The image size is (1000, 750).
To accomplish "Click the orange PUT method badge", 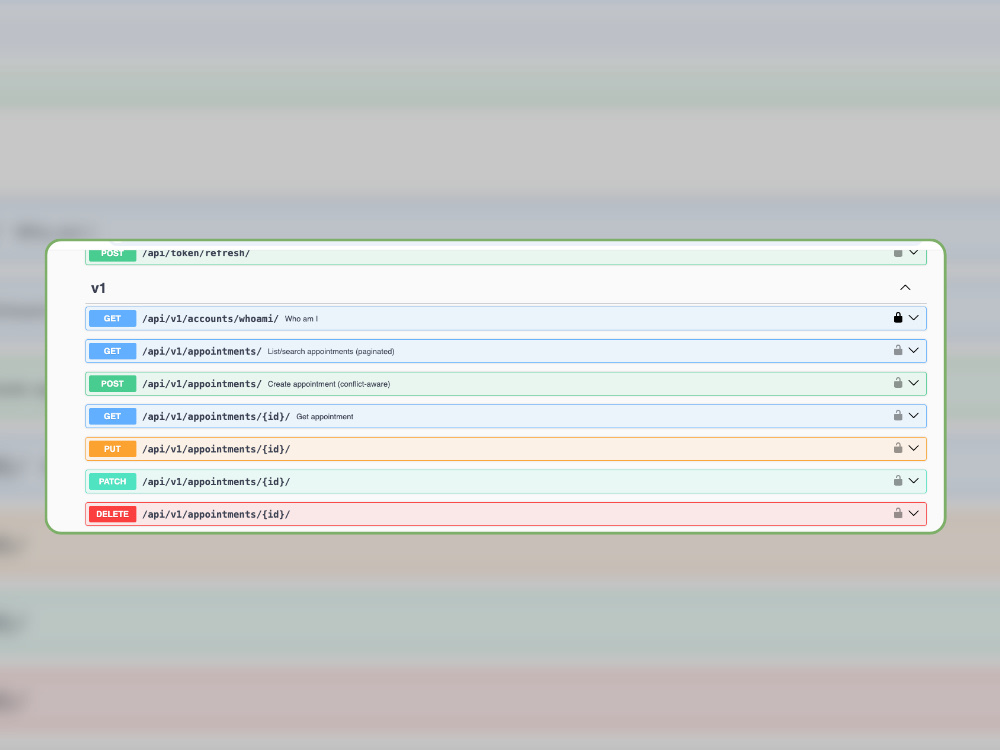I will (112, 448).
